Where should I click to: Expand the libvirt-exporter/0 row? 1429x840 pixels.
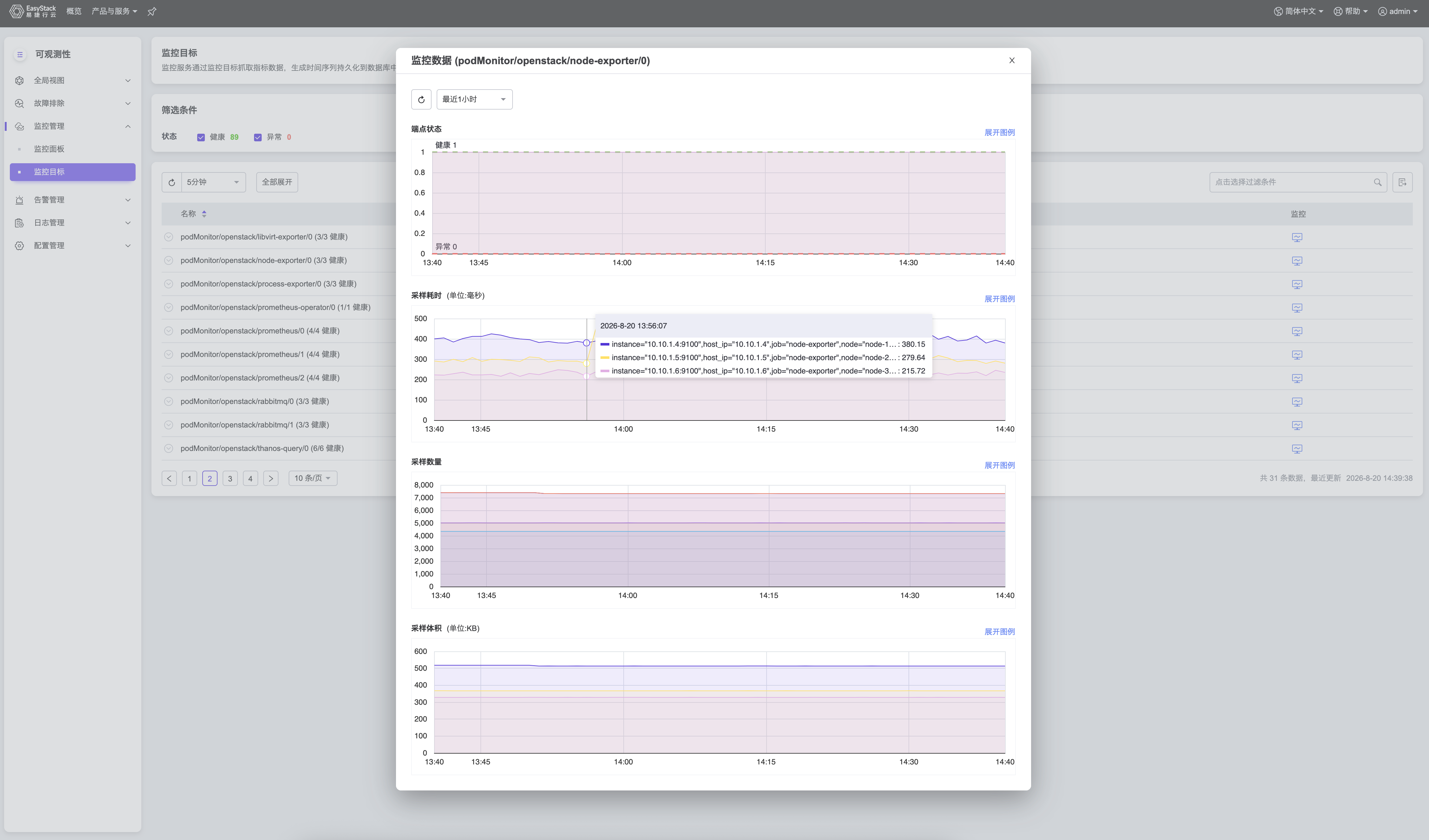point(168,237)
